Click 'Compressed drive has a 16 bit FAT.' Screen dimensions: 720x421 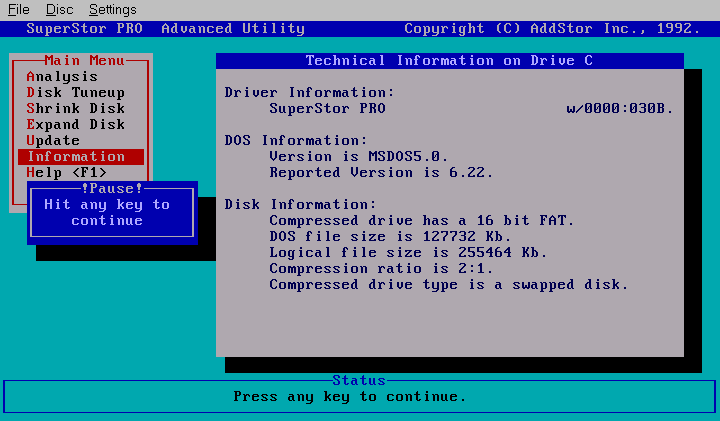pyautogui.click(x=422, y=221)
